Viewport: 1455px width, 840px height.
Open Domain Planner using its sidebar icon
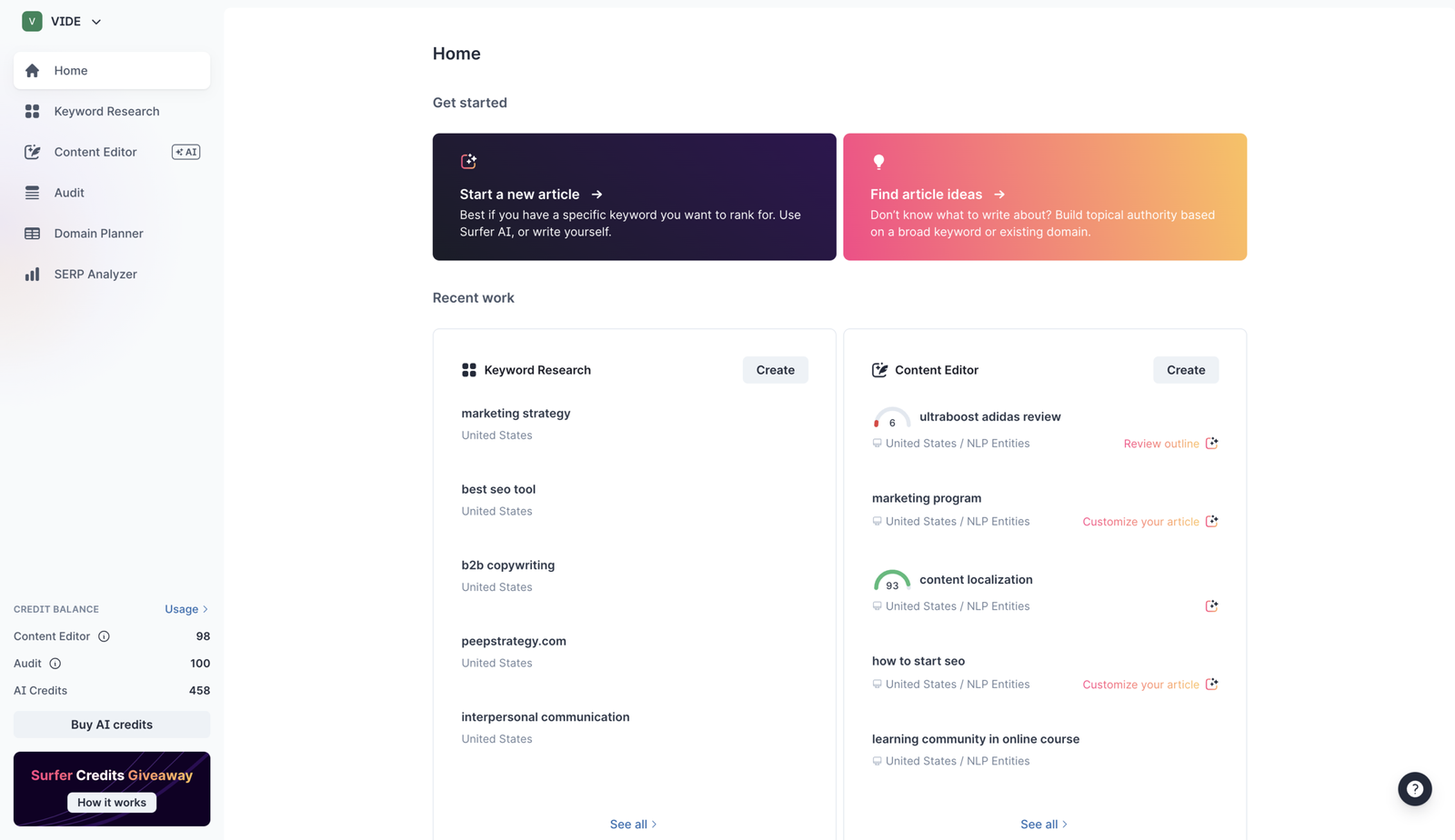click(x=32, y=233)
